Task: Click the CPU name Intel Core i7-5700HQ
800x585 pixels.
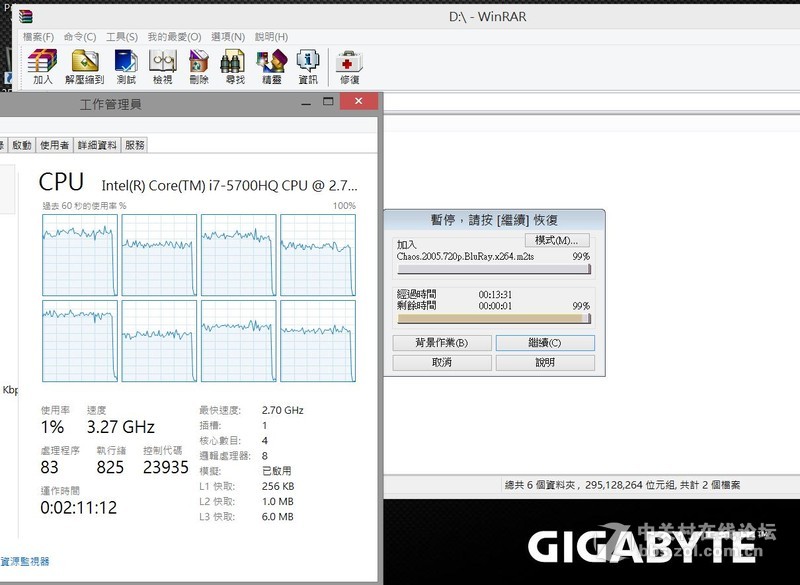Action: (230, 186)
